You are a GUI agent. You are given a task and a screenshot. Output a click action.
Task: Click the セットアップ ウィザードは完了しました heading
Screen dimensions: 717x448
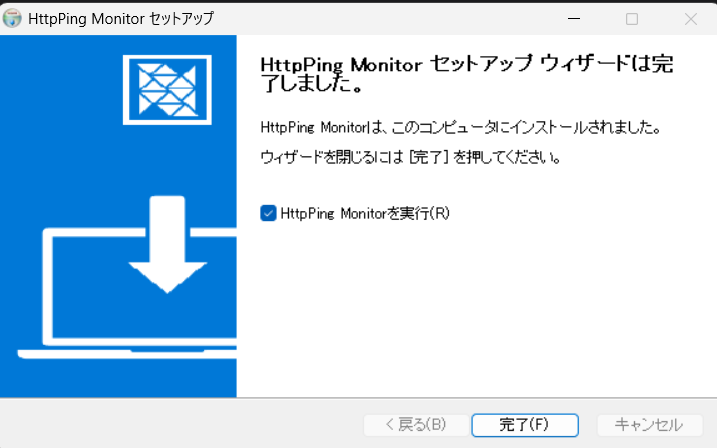coord(466,74)
